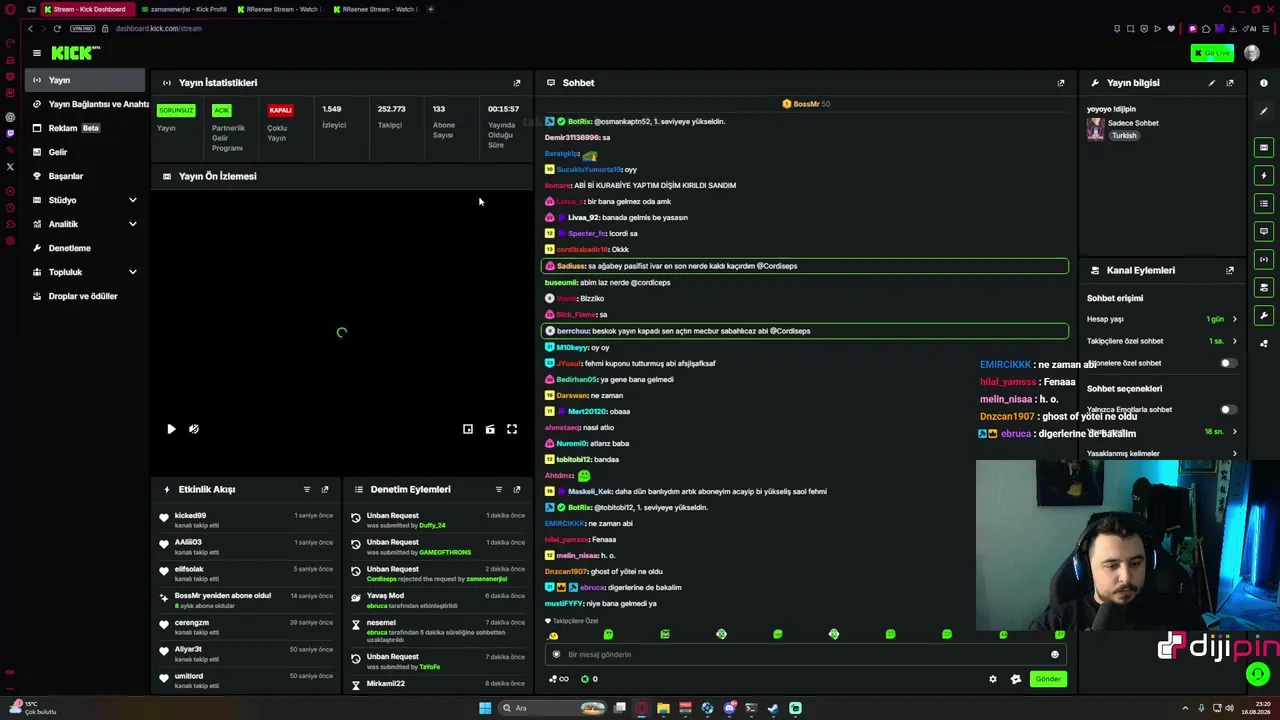1280x720 pixels.
Task: Open the Windows Start button
Action: pyautogui.click(x=485, y=708)
